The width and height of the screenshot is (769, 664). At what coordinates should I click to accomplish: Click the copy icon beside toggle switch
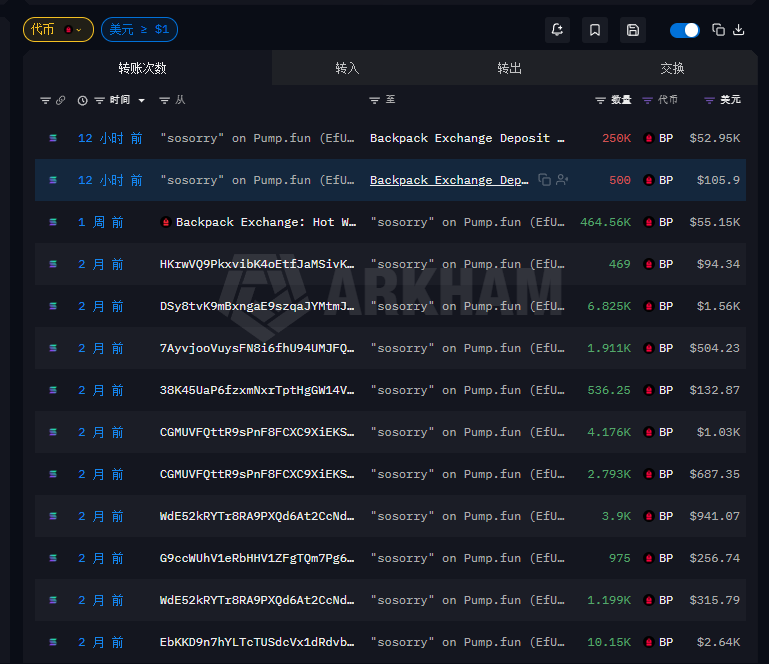(x=718, y=30)
